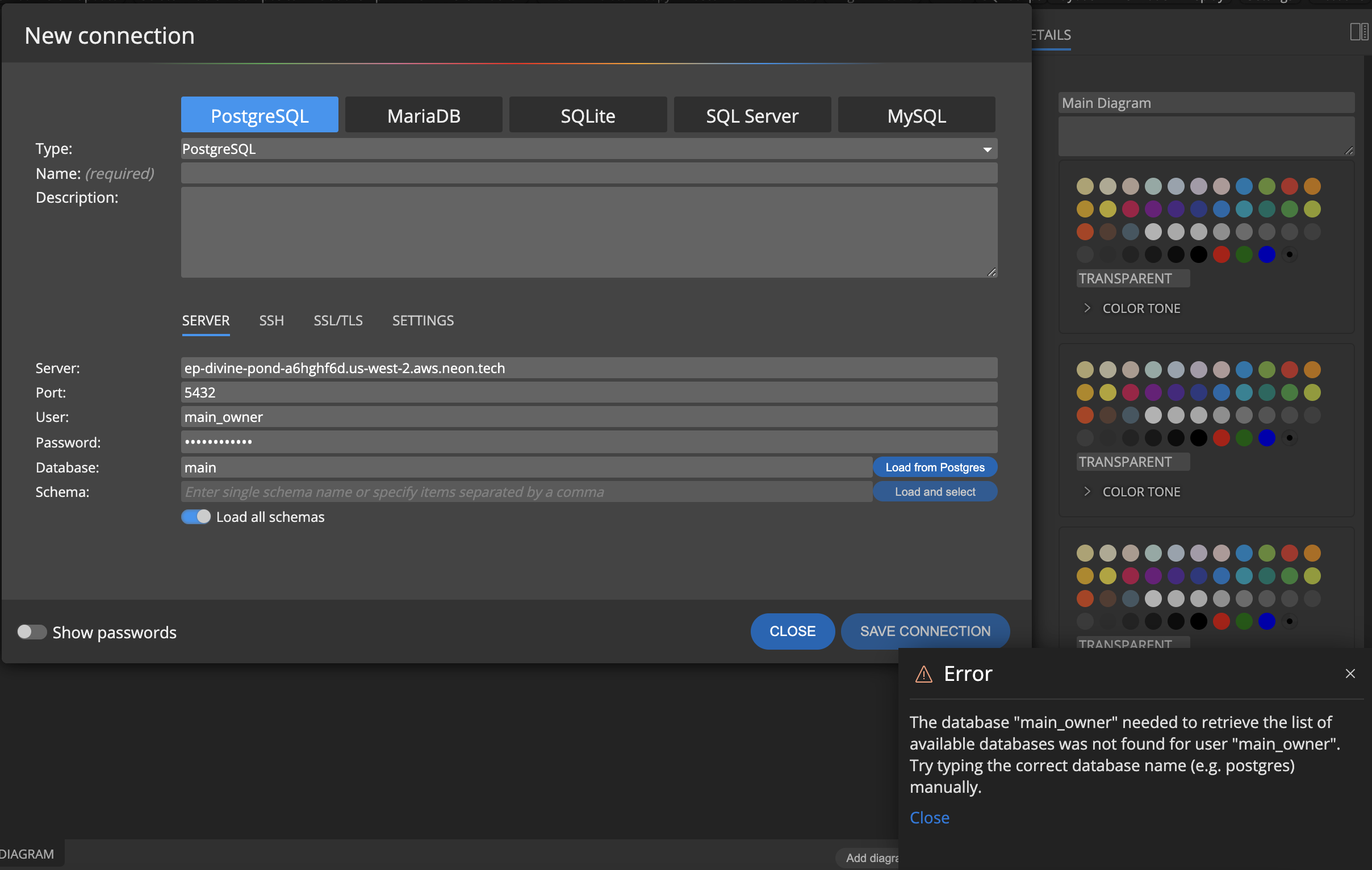Pick the tan swatch starting first palette
Image resolution: width=1372 pixels, height=870 pixels.
point(1084,186)
